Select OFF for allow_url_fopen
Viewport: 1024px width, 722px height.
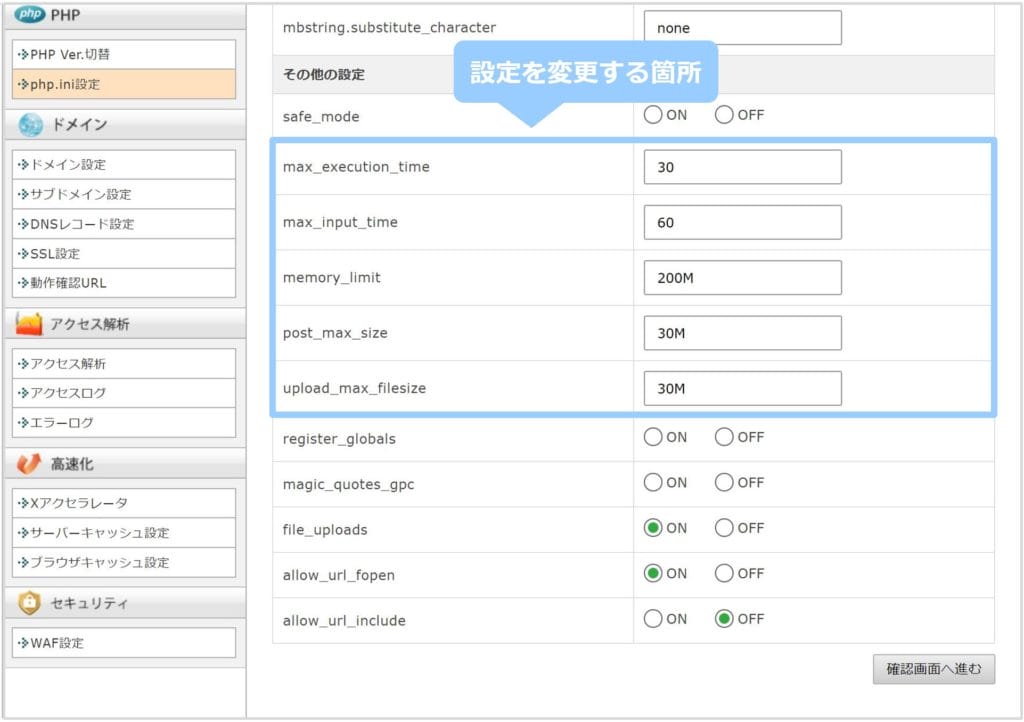(x=724, y=573)
